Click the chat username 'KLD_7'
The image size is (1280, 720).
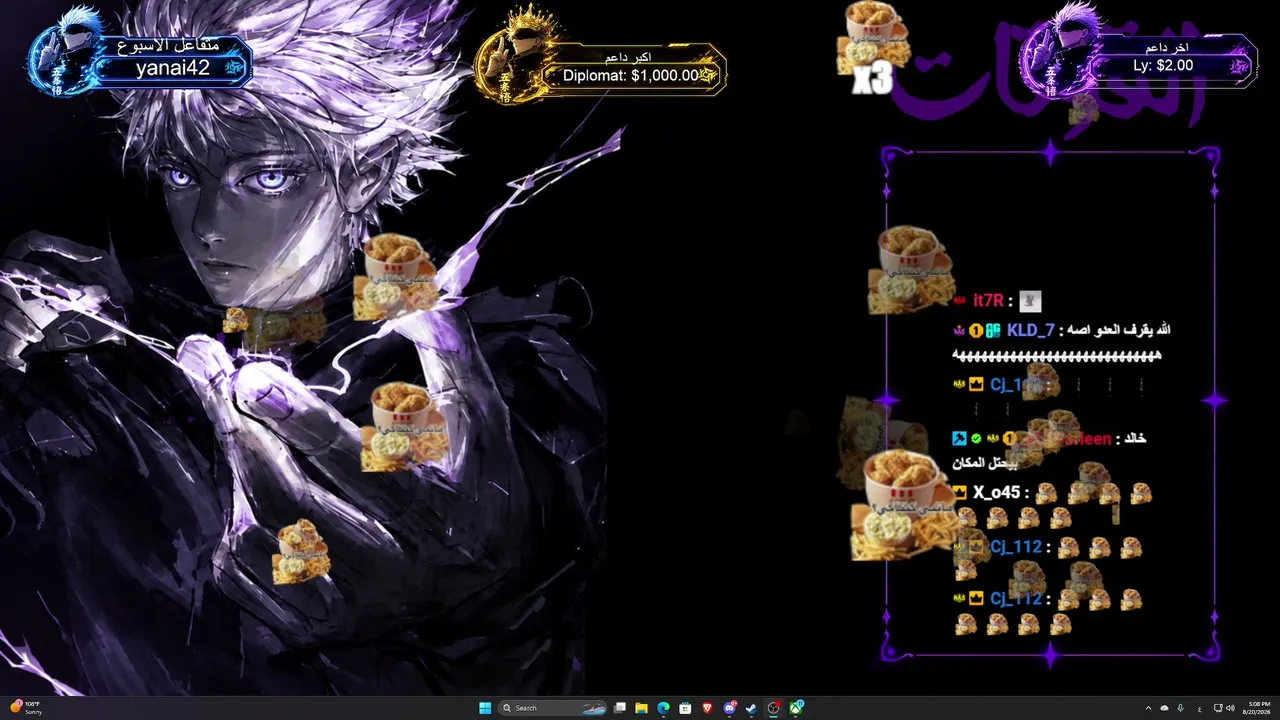tap(1031, 330)
